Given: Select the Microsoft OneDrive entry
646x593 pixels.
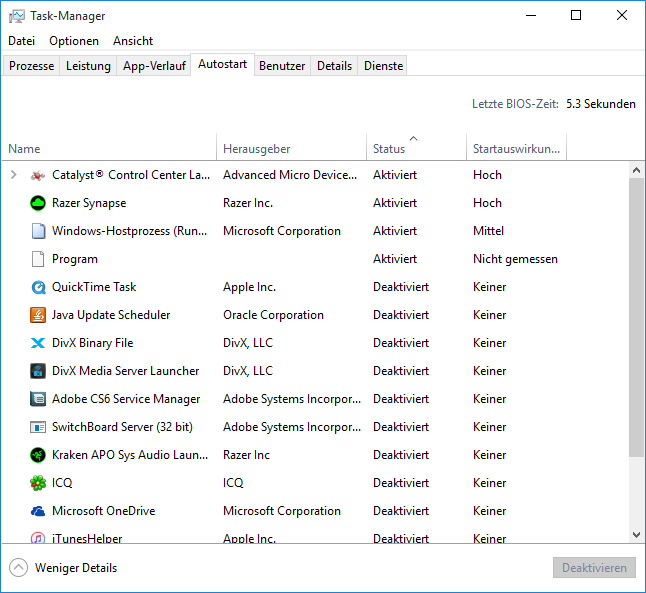Looking at the screenshot, I should pos(104,511).
